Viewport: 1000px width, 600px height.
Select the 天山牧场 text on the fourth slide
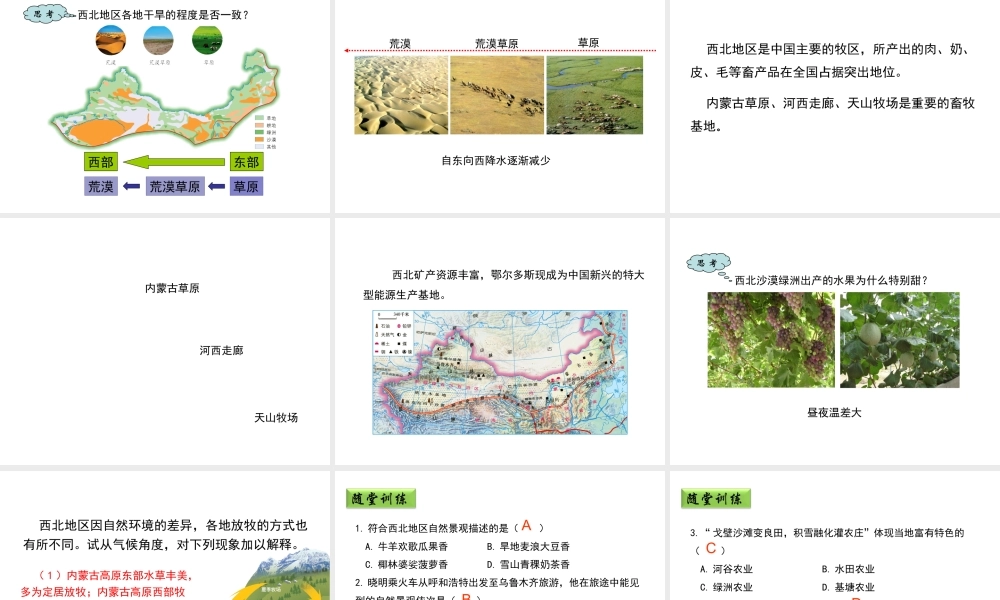tap(276, 418)
